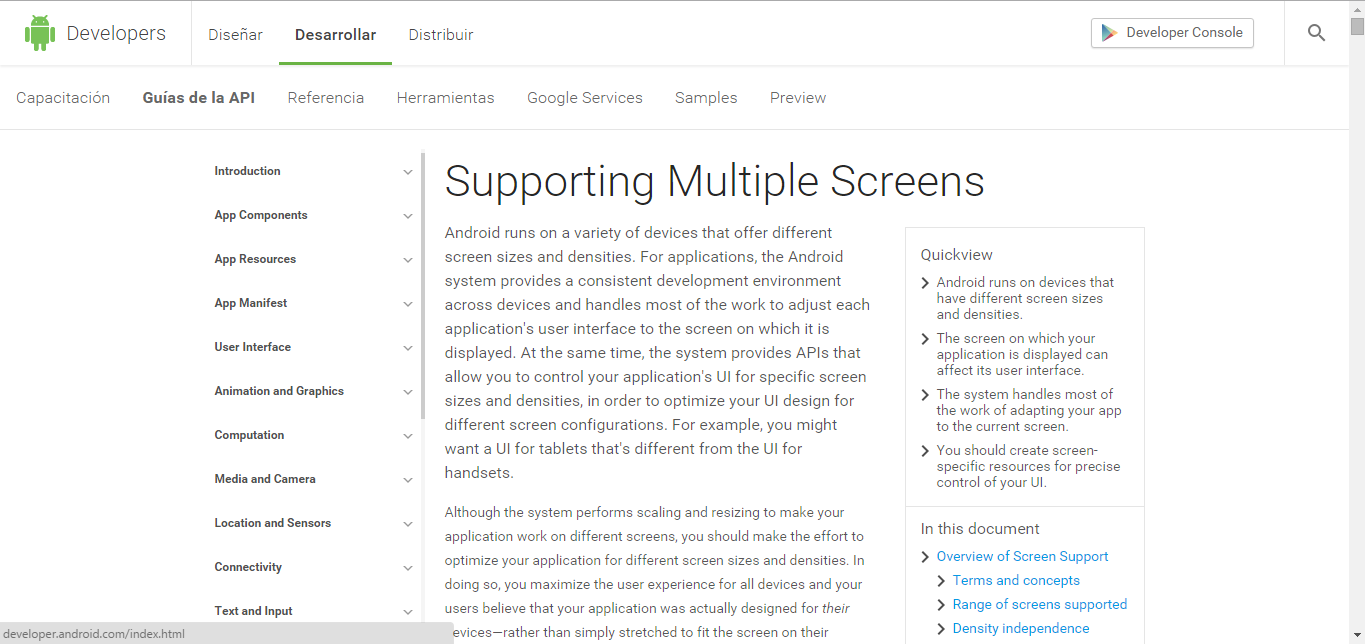This screenshot has height=644, width=1365.
Task: Open search with the magnifier icon
Action: pyautogui.click(x=1316, y=33)
